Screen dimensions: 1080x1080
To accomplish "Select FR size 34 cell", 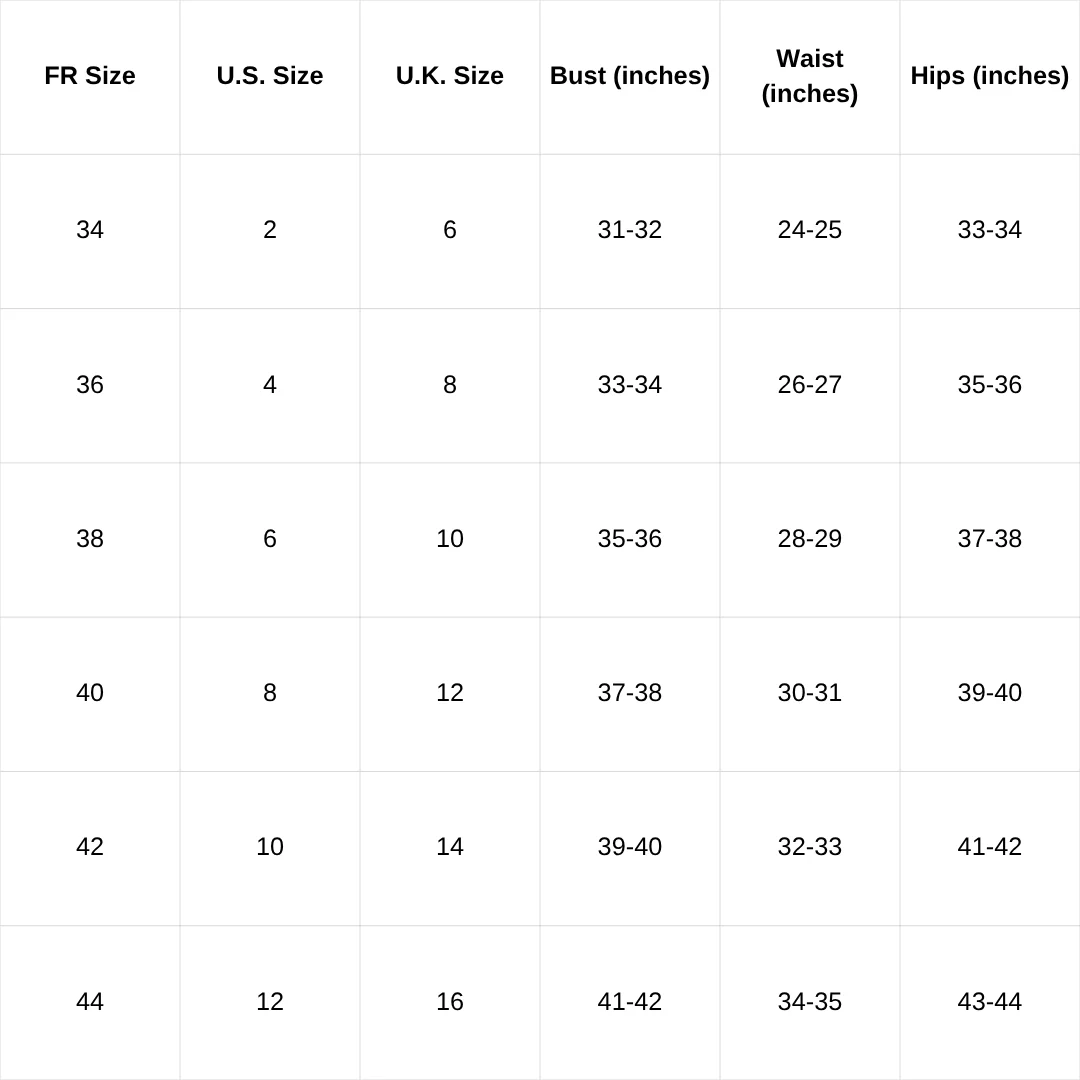I will click(x=90, y=230).
